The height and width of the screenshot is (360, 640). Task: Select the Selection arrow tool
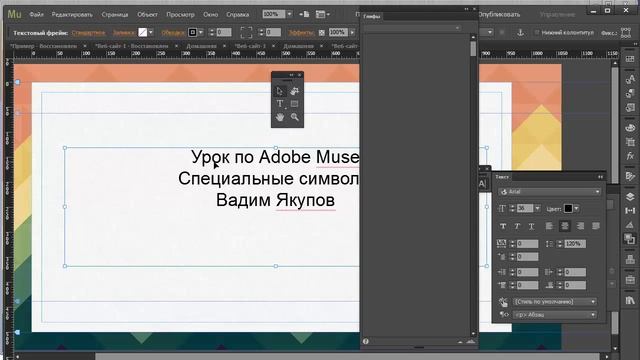pyautogui.click(x=280, y=91)
